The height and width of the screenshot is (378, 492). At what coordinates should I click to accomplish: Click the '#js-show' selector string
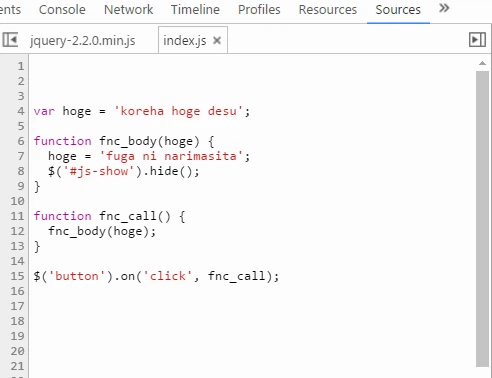99,171
